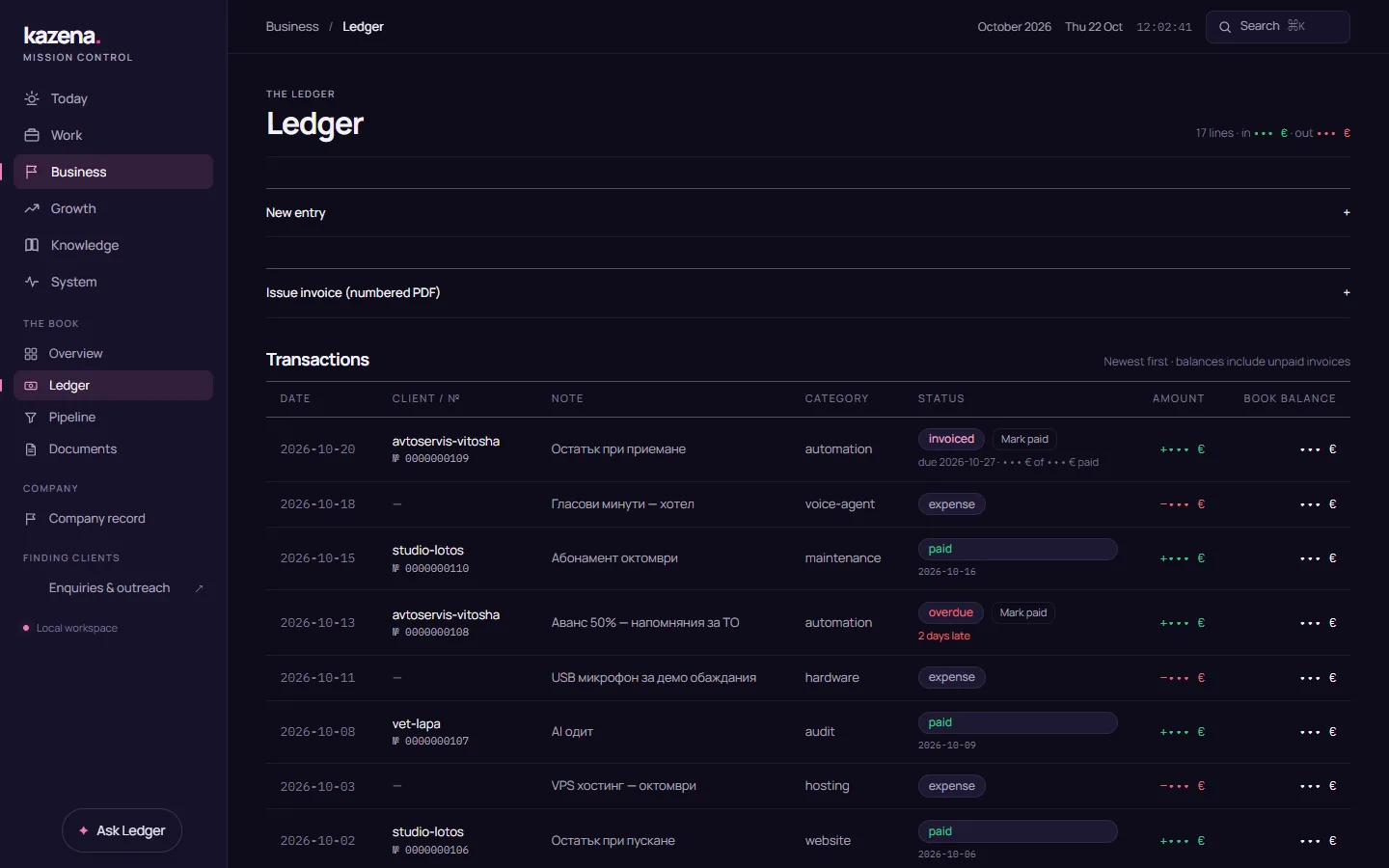
Task: Mark overdue invoice 0000000108 as paid
Action: (x=1023, y=612)
